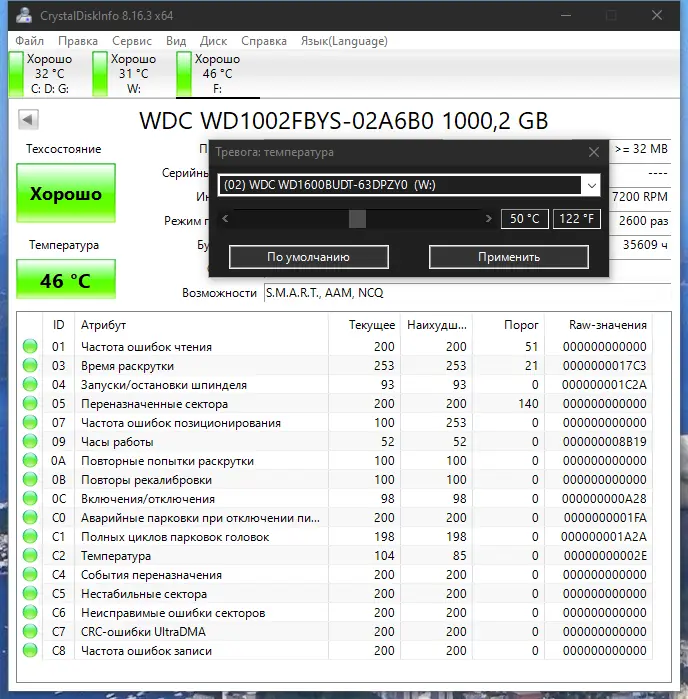Click status circle for attribute C2
This screenshot has width=688, height=699.
click(x=30, y=555)
